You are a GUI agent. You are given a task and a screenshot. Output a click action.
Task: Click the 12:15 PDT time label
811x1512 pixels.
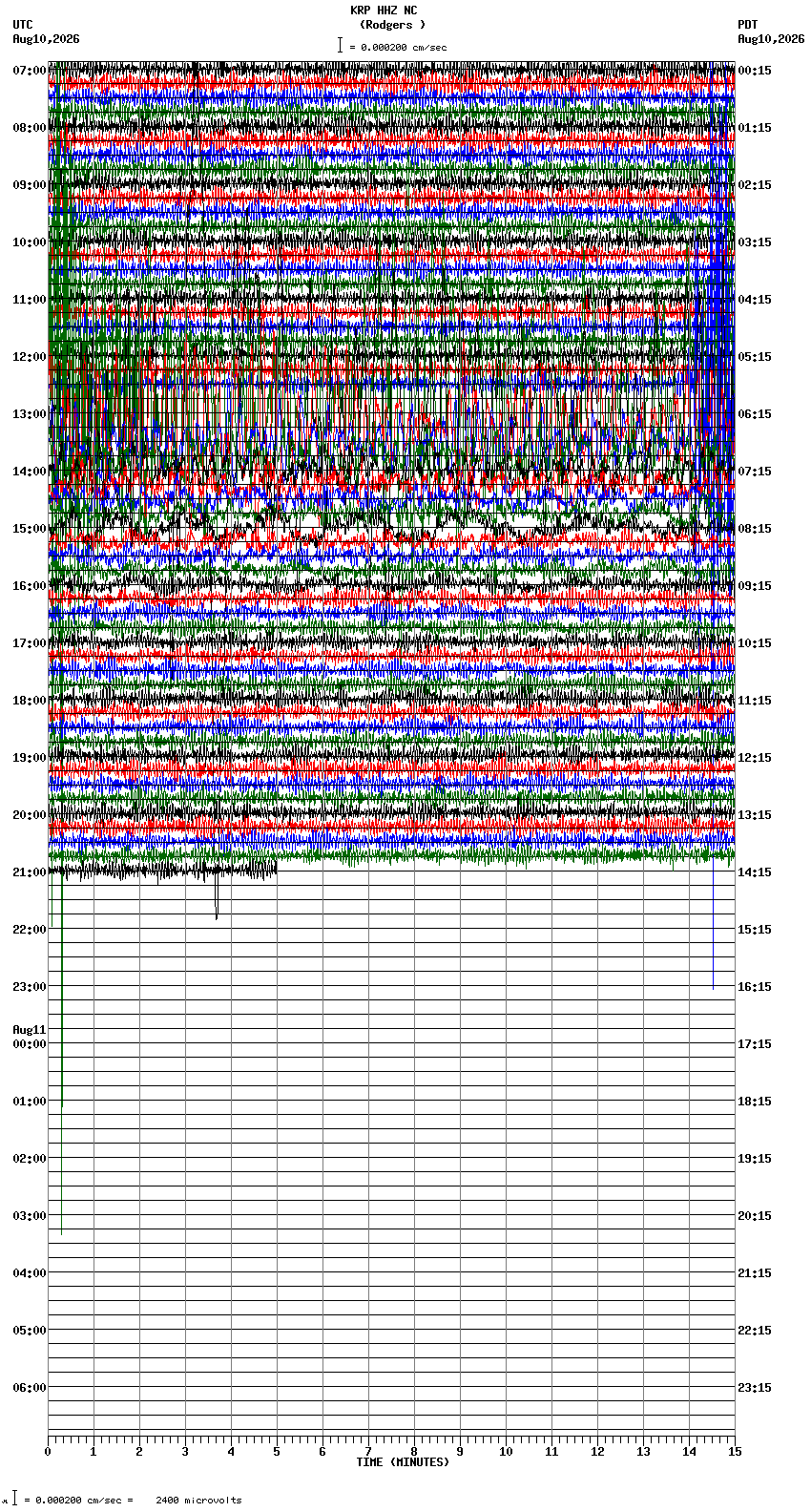tap(755, 758)
